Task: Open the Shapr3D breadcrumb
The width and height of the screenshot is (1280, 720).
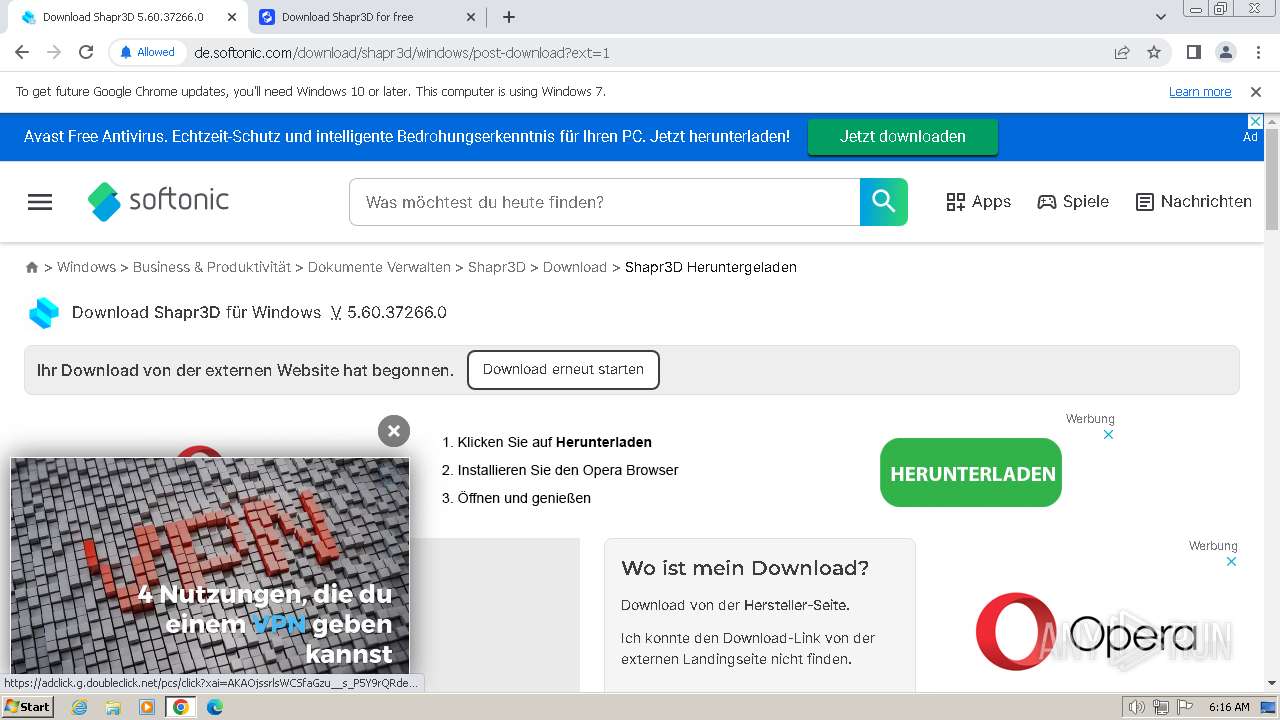Action: [496, 267]
